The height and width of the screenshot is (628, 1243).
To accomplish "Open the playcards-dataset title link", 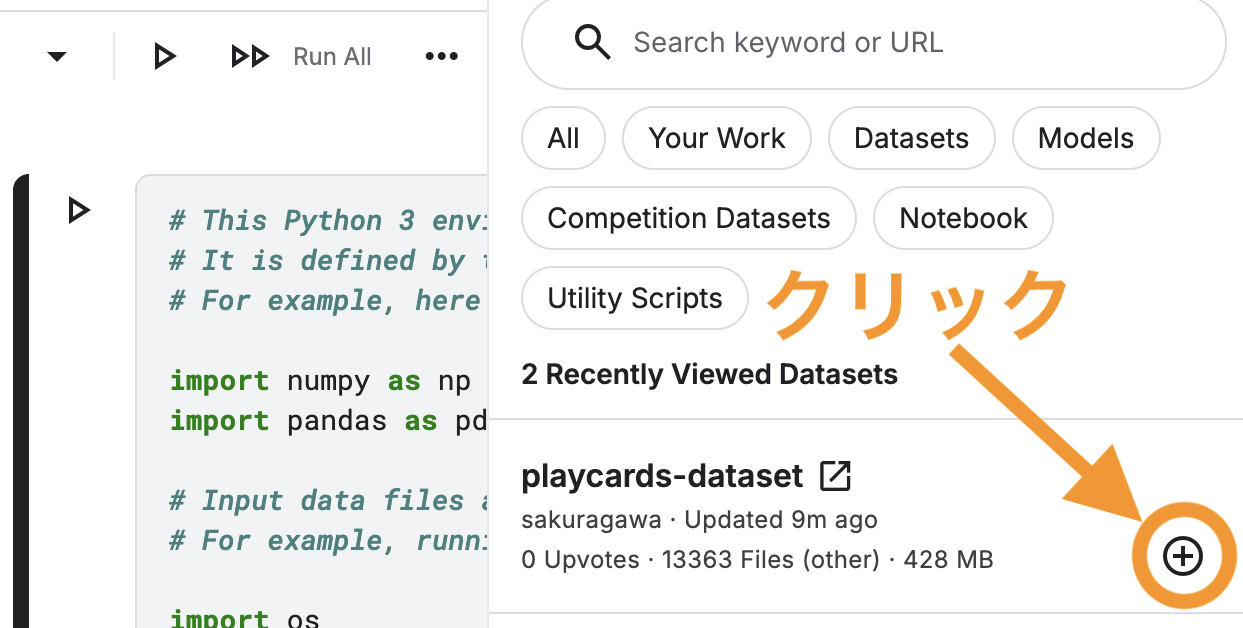I will (665, 475).
